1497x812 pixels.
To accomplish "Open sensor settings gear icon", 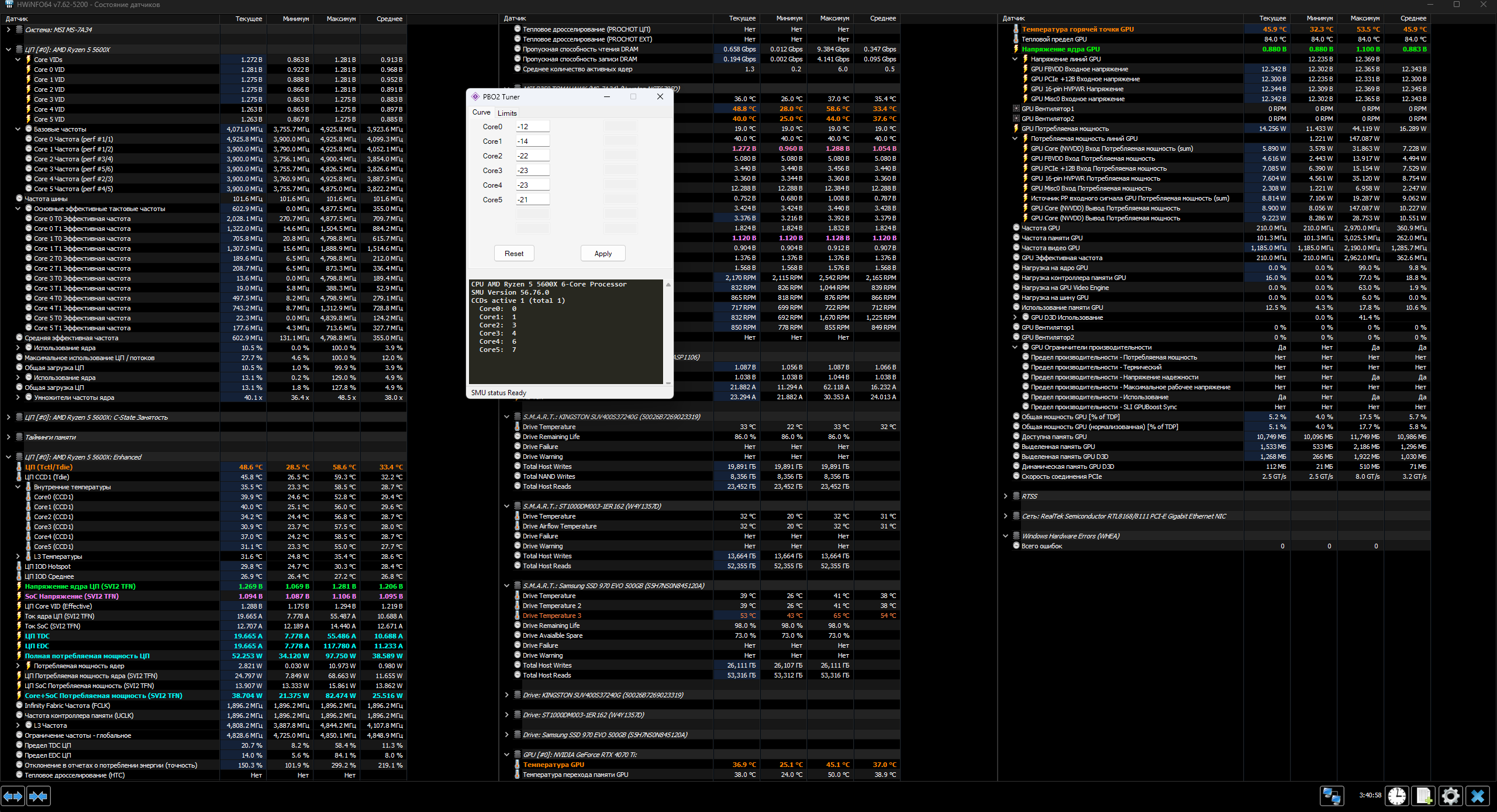I will pyautogui.click(x=1450, y=796).
